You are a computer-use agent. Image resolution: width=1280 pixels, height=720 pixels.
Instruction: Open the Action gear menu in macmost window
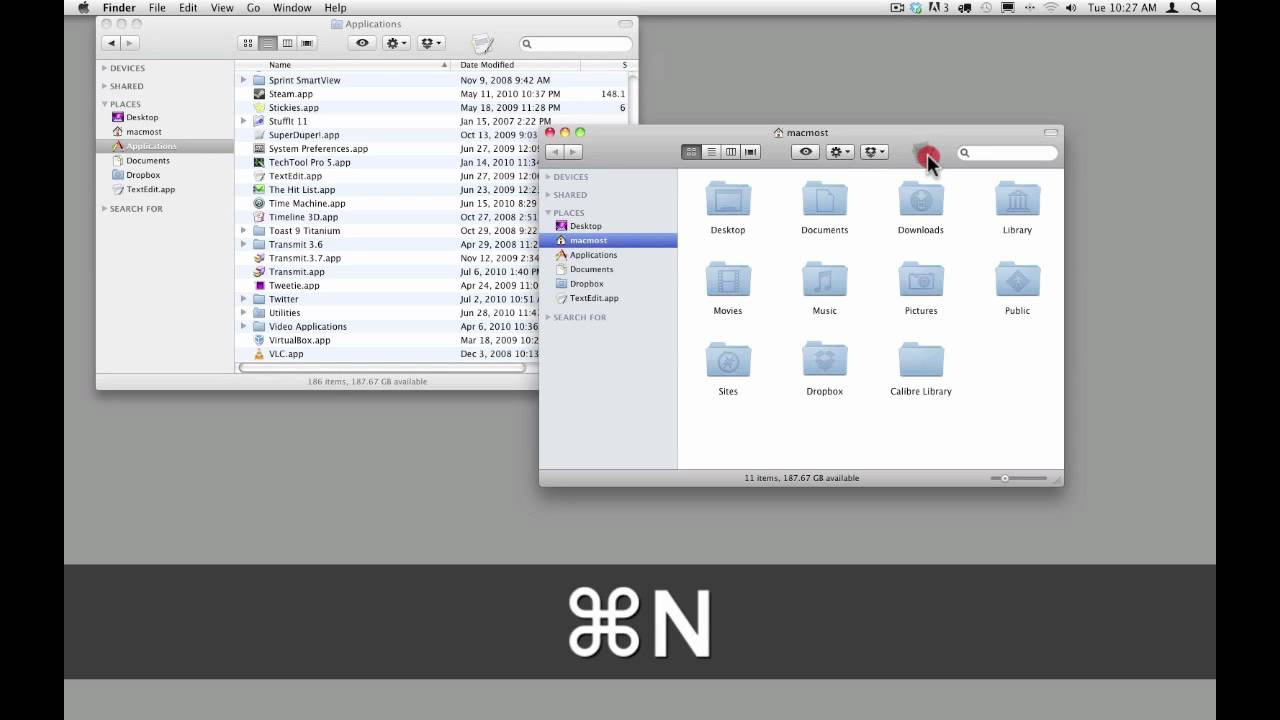click(840, 152)
